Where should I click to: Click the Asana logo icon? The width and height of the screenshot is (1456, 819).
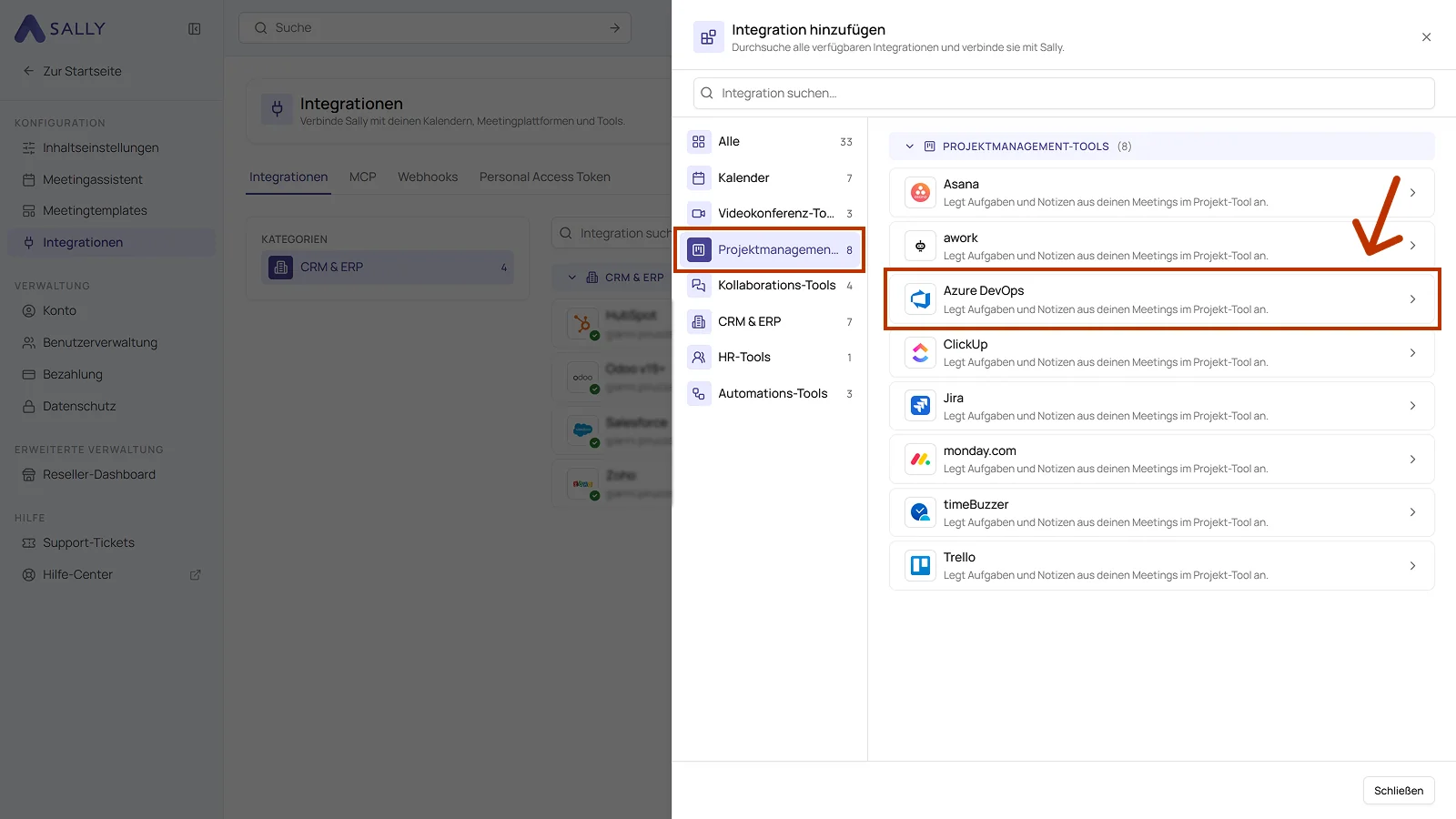[920, 193]
